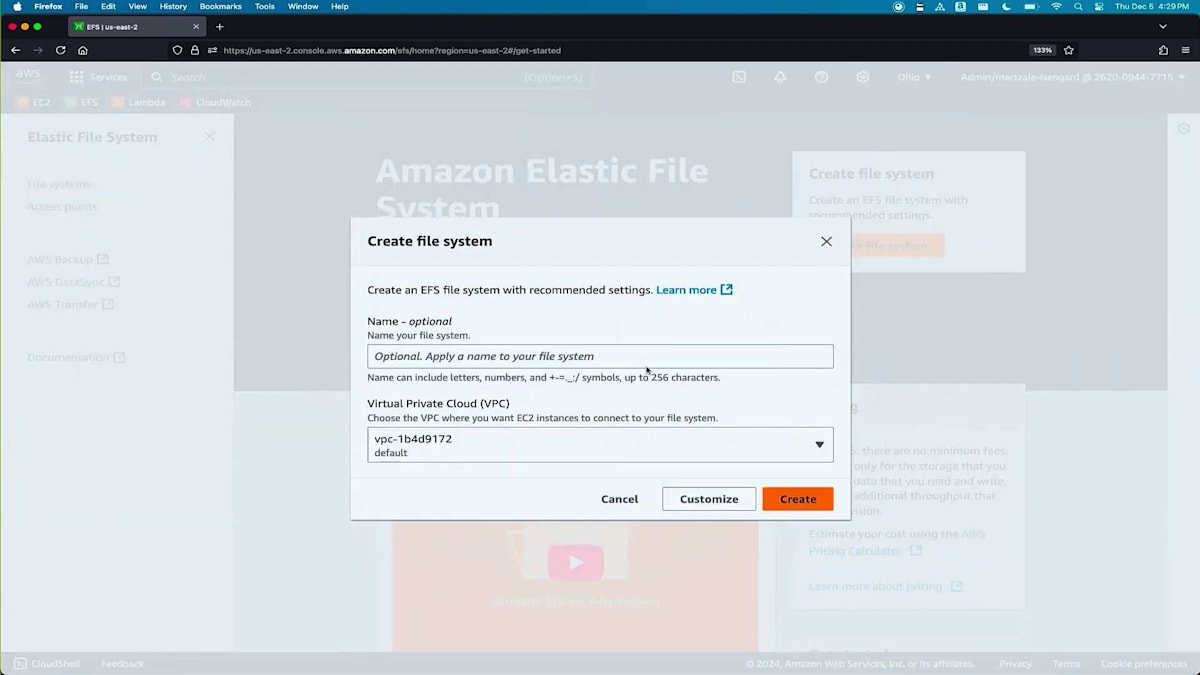1200x675 pixels.
Task: Click the CloudWatch favorites shortcut
Action: coord(215,102)
